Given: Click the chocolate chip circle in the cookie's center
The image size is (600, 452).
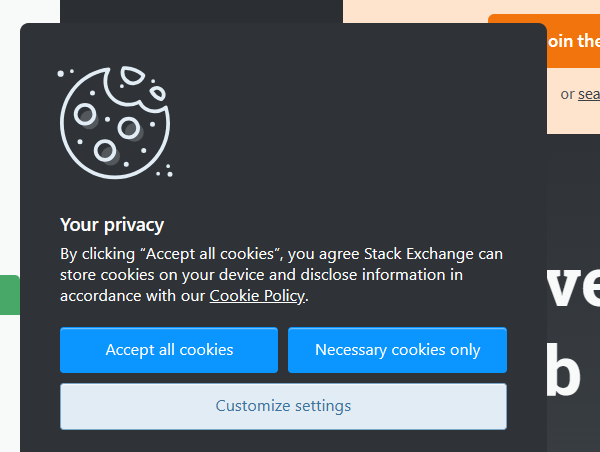Looking at the screenshot, I should (129, 128).
